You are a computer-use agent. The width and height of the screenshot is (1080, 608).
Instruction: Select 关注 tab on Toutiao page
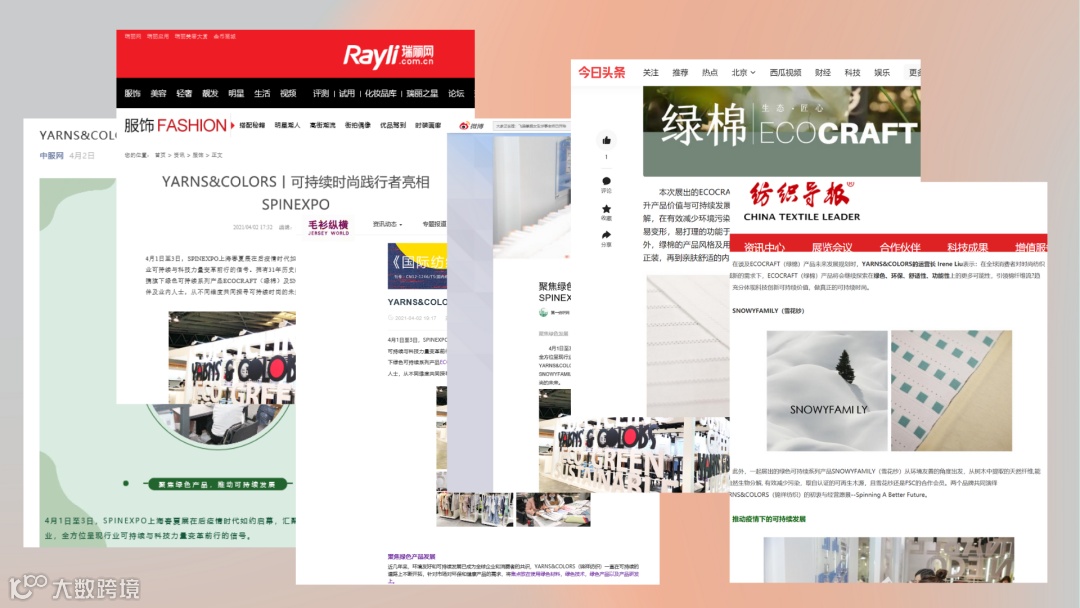pyautogui.click(x=650, y=72)
